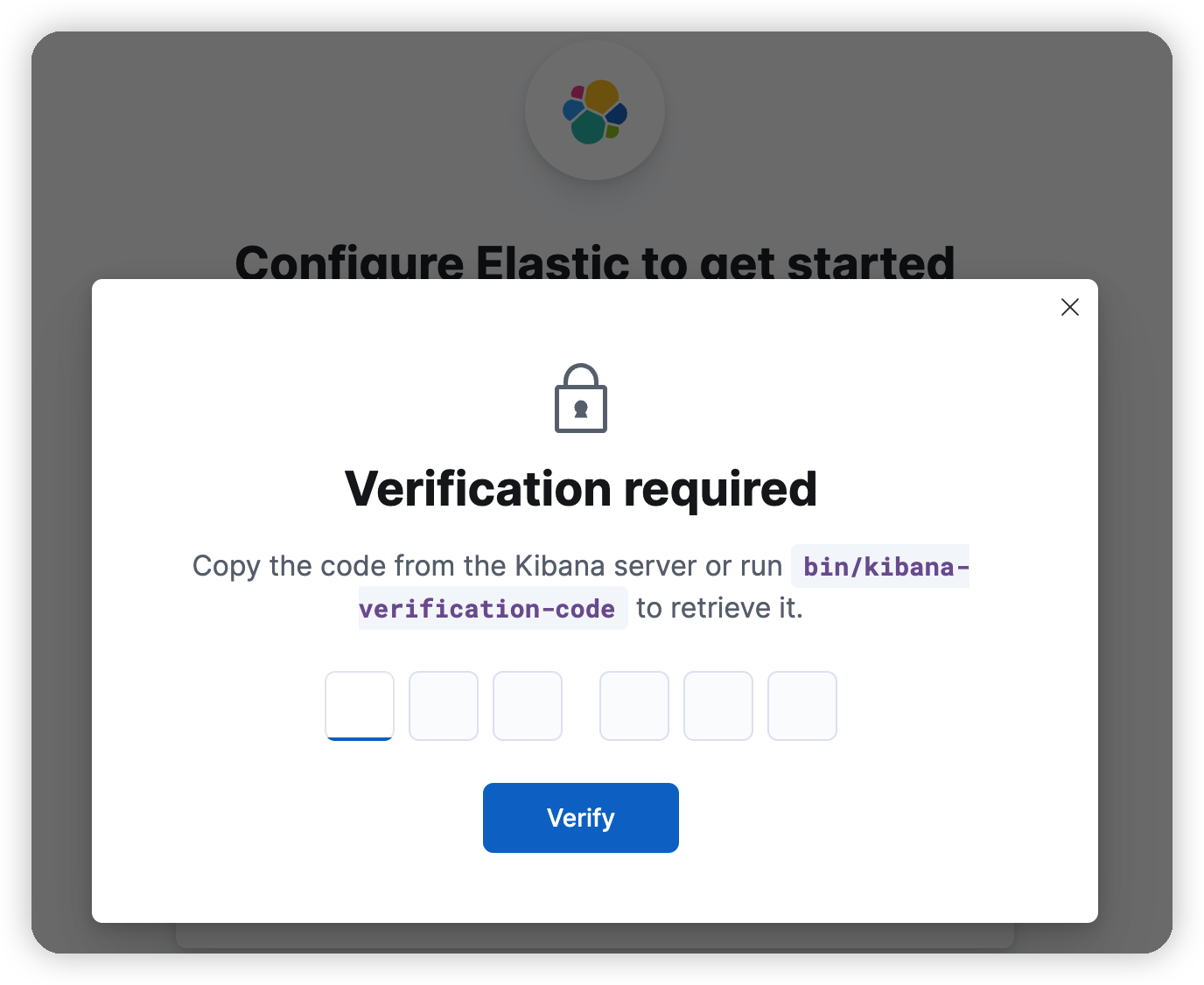Select the fifth verification code digit box

[x=718, y=705]
